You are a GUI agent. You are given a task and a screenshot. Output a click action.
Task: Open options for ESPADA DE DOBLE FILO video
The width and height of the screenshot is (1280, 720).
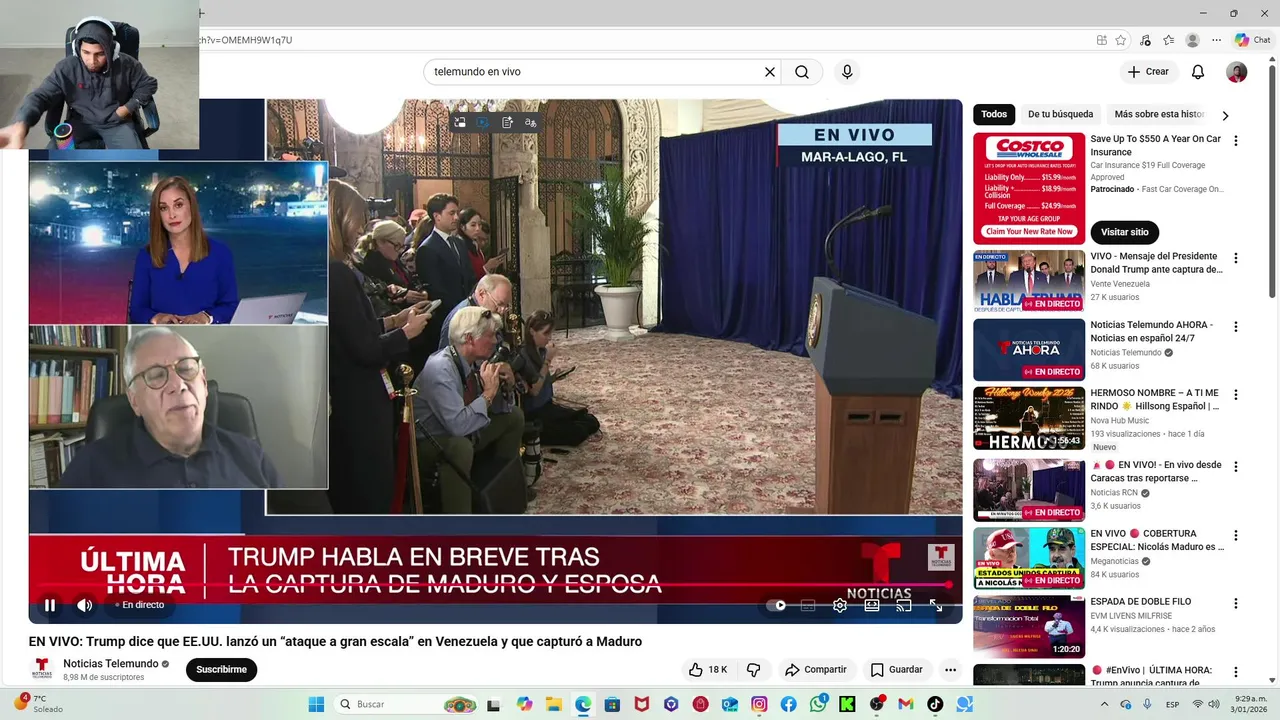point(1236,603)
